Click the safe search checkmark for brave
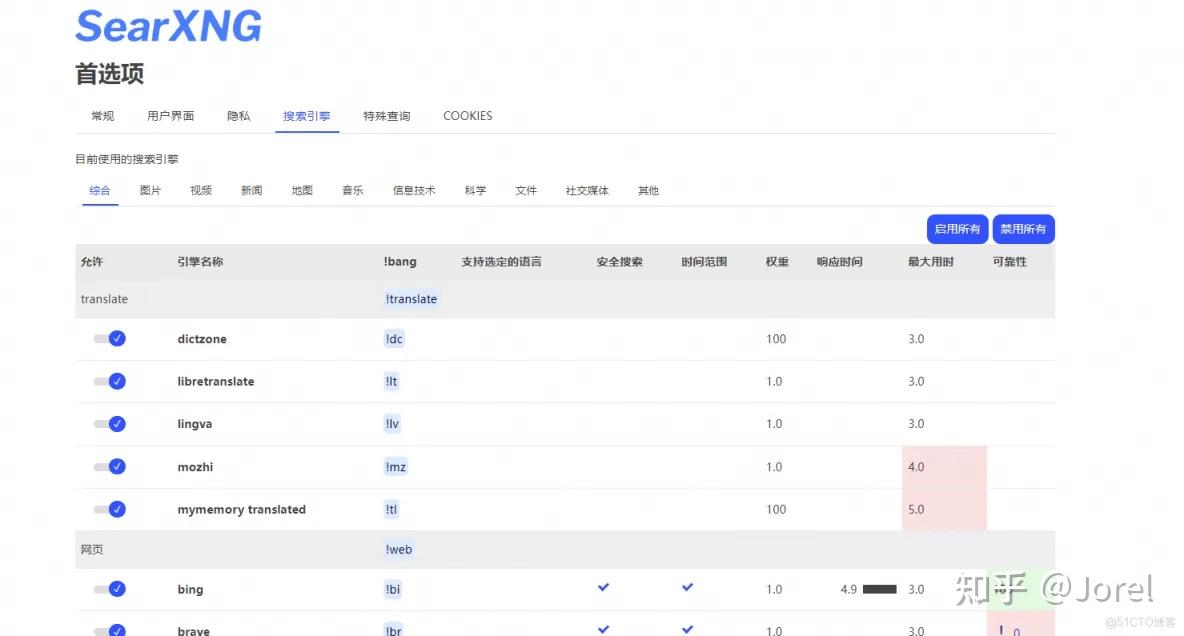Image resolution: width=1184 pixels, height=636 pixels. pyautogui.click(x=603, y=630)
